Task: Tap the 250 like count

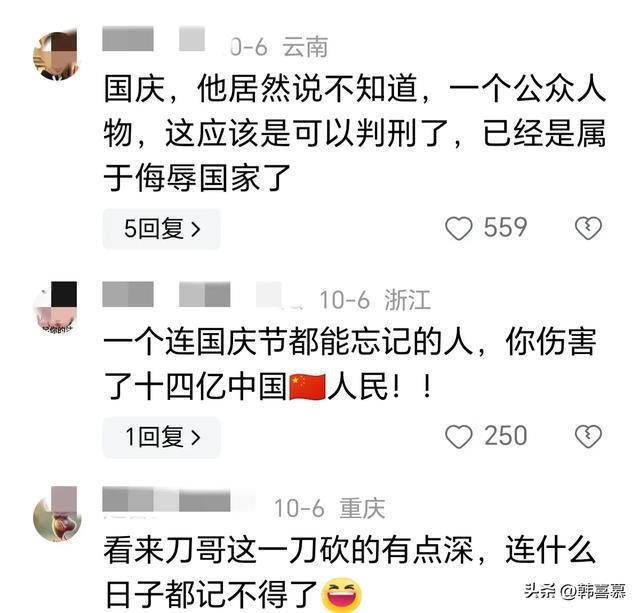Action: point(506,436)
